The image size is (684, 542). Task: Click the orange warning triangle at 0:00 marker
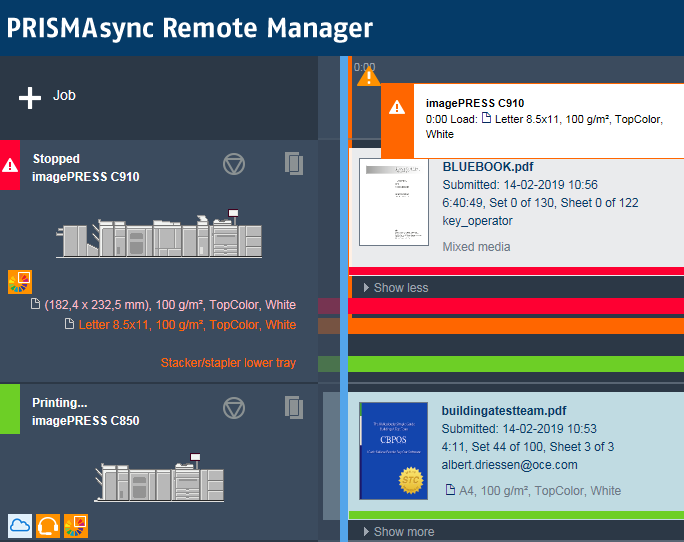[x=369, y=77]
